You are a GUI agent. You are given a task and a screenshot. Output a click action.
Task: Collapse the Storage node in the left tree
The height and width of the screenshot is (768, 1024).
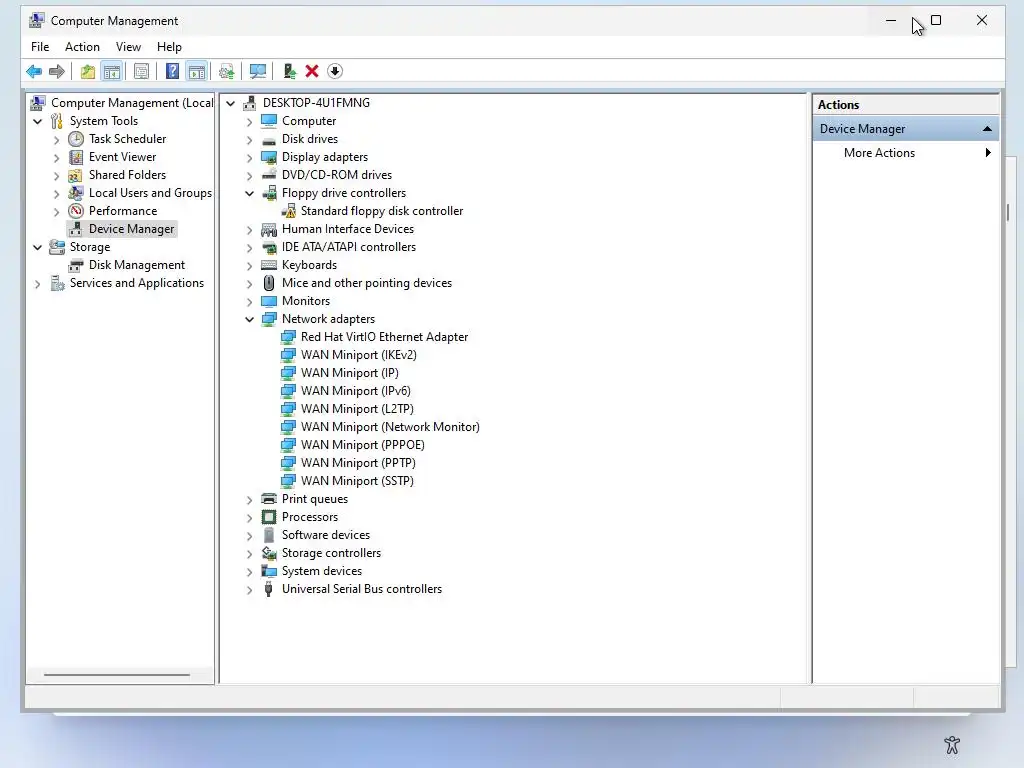(x=38, y=248)
